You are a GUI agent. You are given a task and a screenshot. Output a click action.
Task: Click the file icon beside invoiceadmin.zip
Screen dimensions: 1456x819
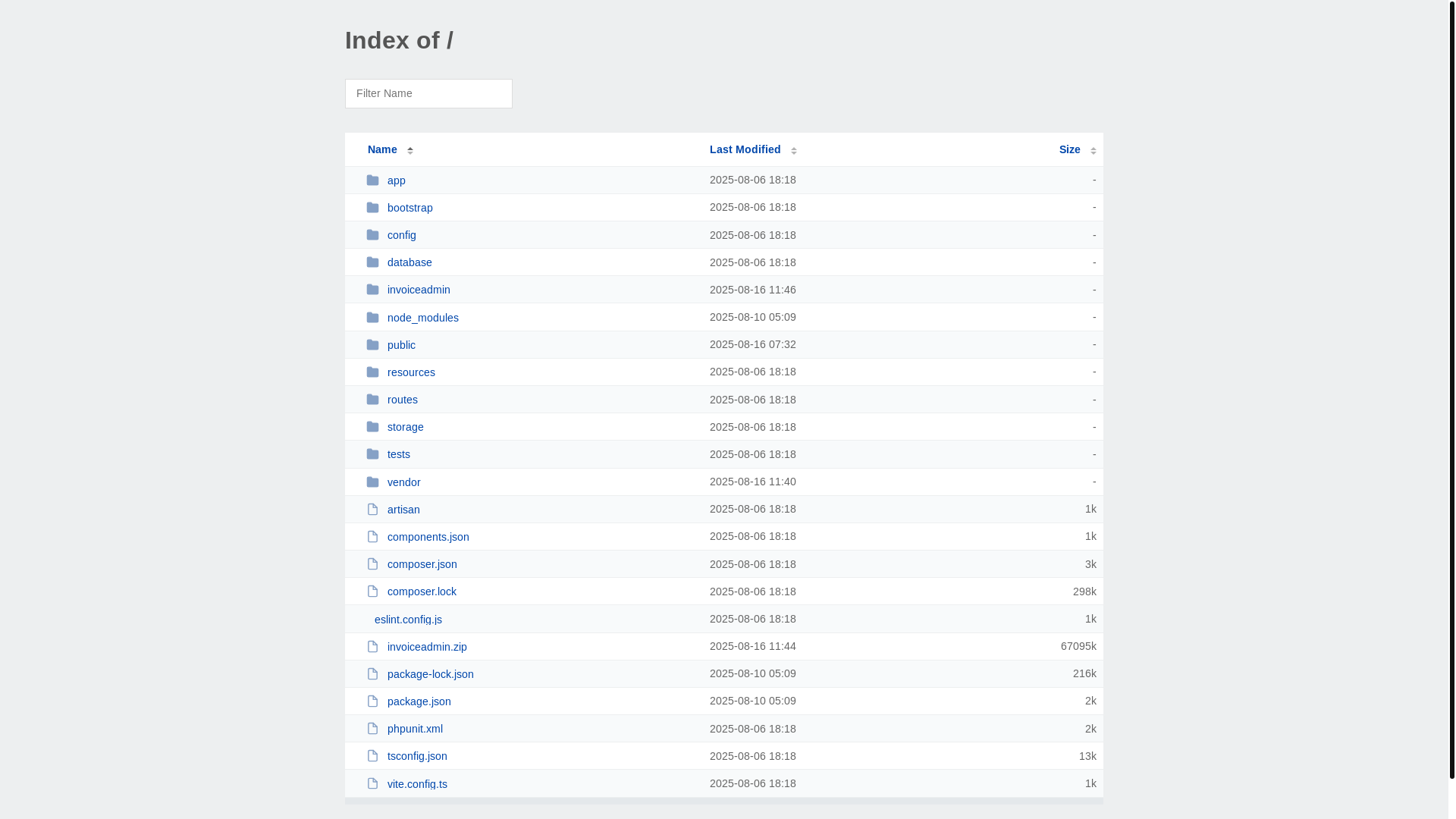pos(372,647)
